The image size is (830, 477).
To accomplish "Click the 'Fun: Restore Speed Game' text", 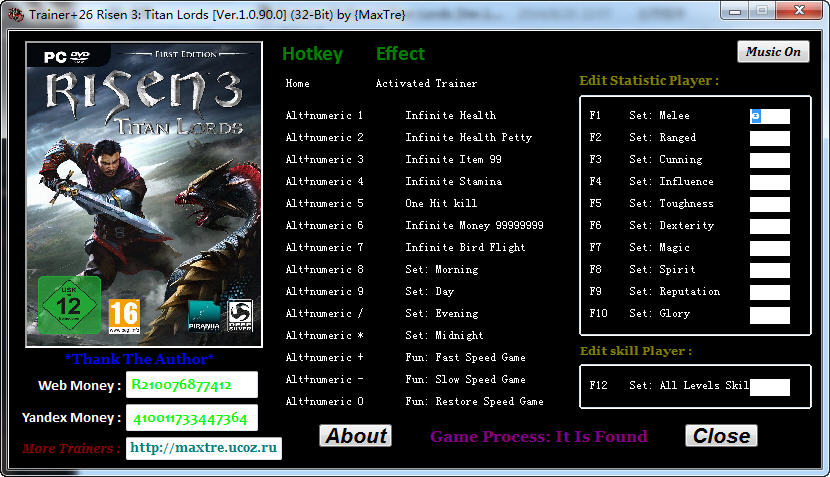I will (x=474, y=401).
